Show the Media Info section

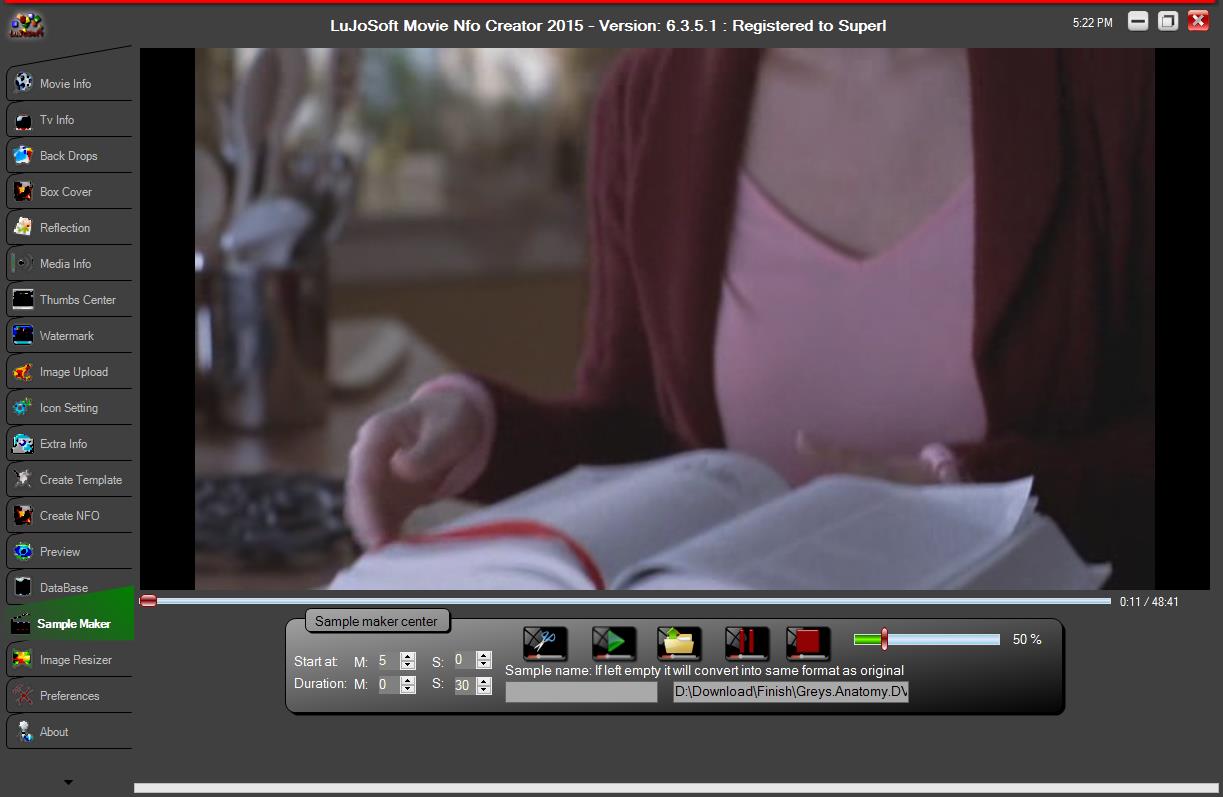click(x=68, y=264)
